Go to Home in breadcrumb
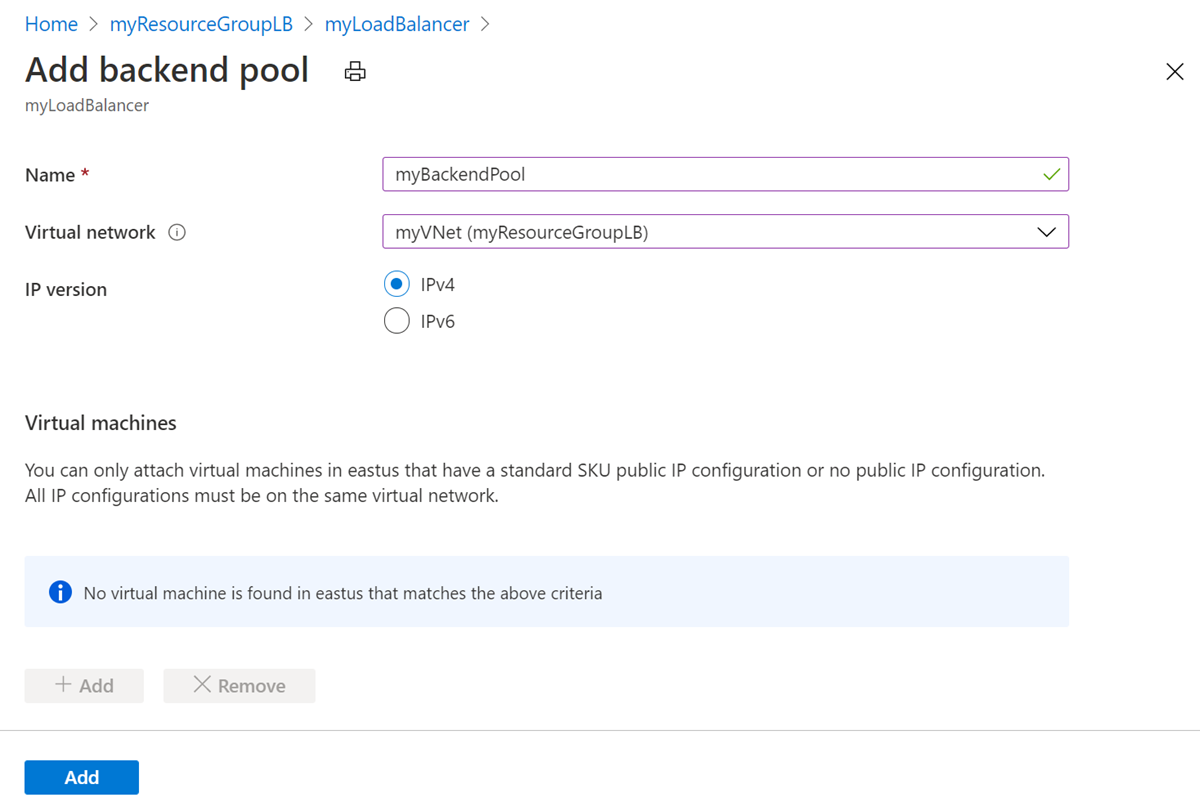The height and width of the screenshot is (811, 1200). (x=51, y=24)
